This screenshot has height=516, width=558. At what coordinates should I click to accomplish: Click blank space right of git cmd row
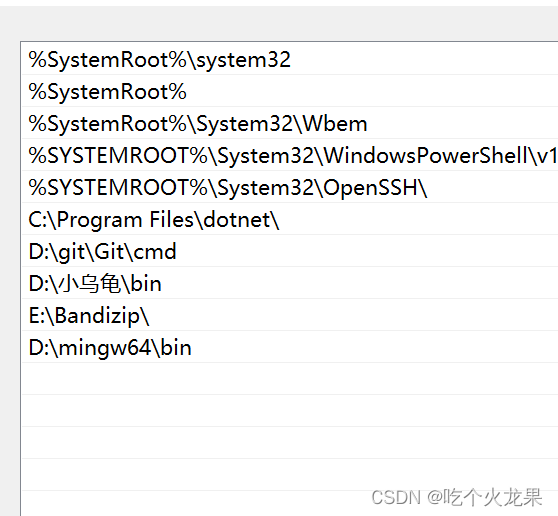click(367, 251)
